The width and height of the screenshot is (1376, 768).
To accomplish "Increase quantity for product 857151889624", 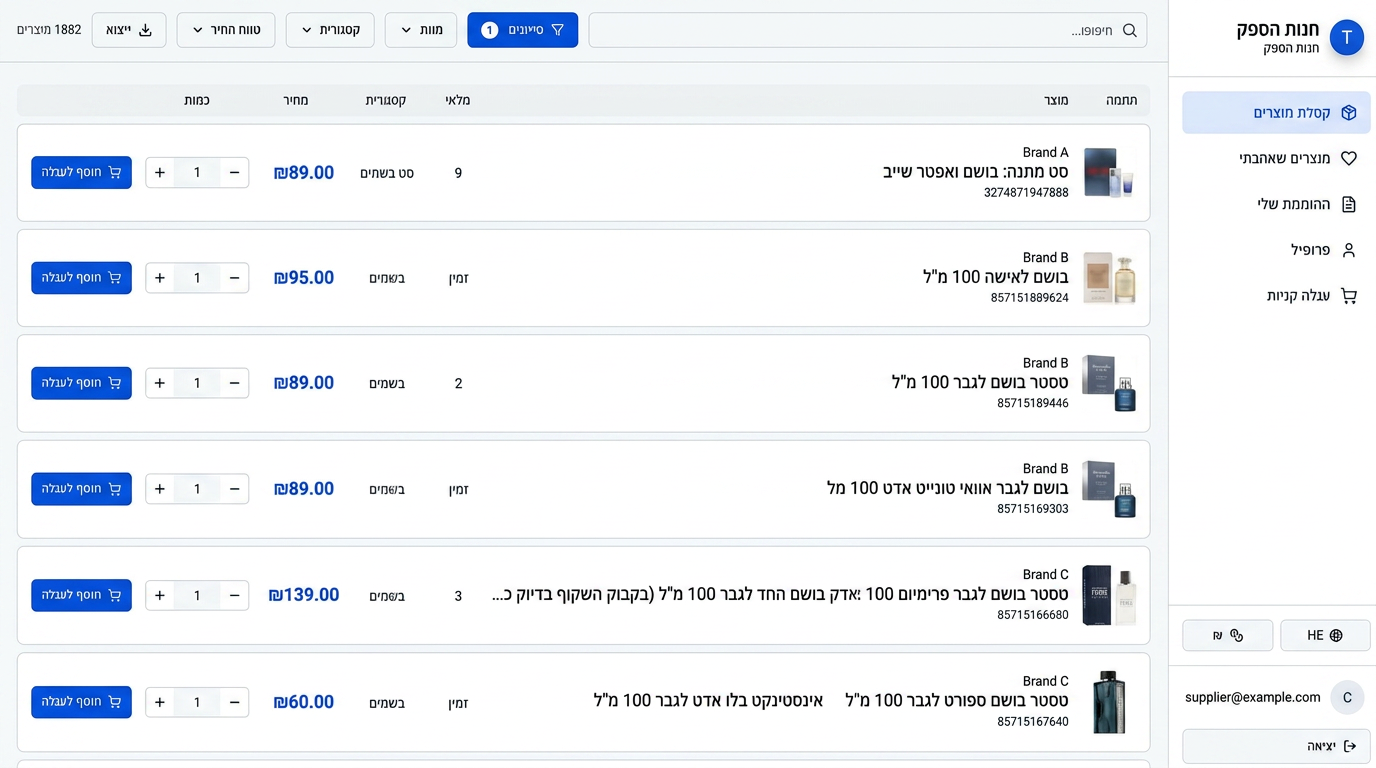I will click(160, 278).
